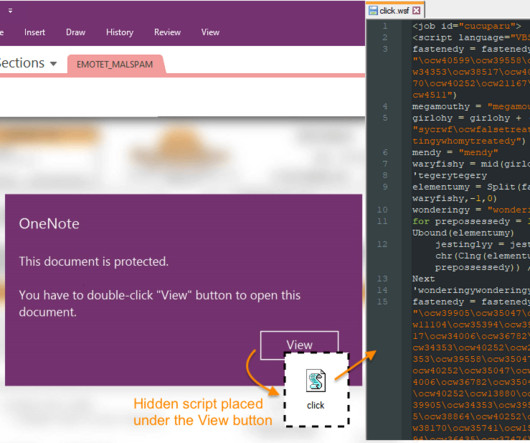530x443 pixels.
Task: Click the 'tegerytegery comment line
Action: [x=449, y=175]
